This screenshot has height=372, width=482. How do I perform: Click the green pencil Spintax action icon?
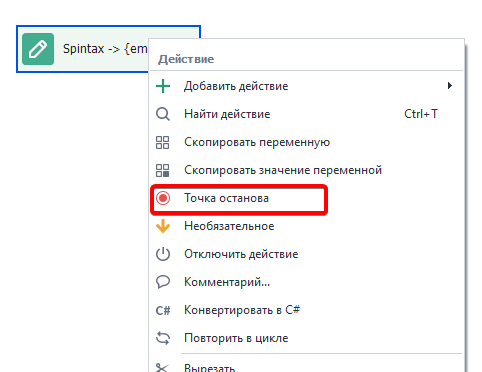pyautogui.click(x=38, y=49)
